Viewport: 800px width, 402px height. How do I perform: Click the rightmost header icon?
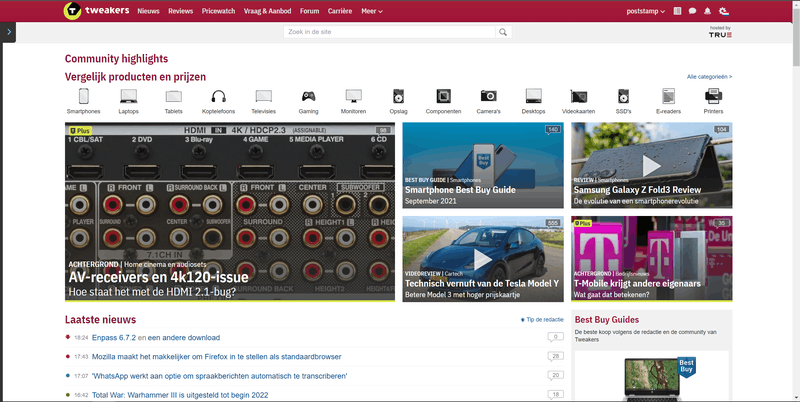tap(723, 11)
